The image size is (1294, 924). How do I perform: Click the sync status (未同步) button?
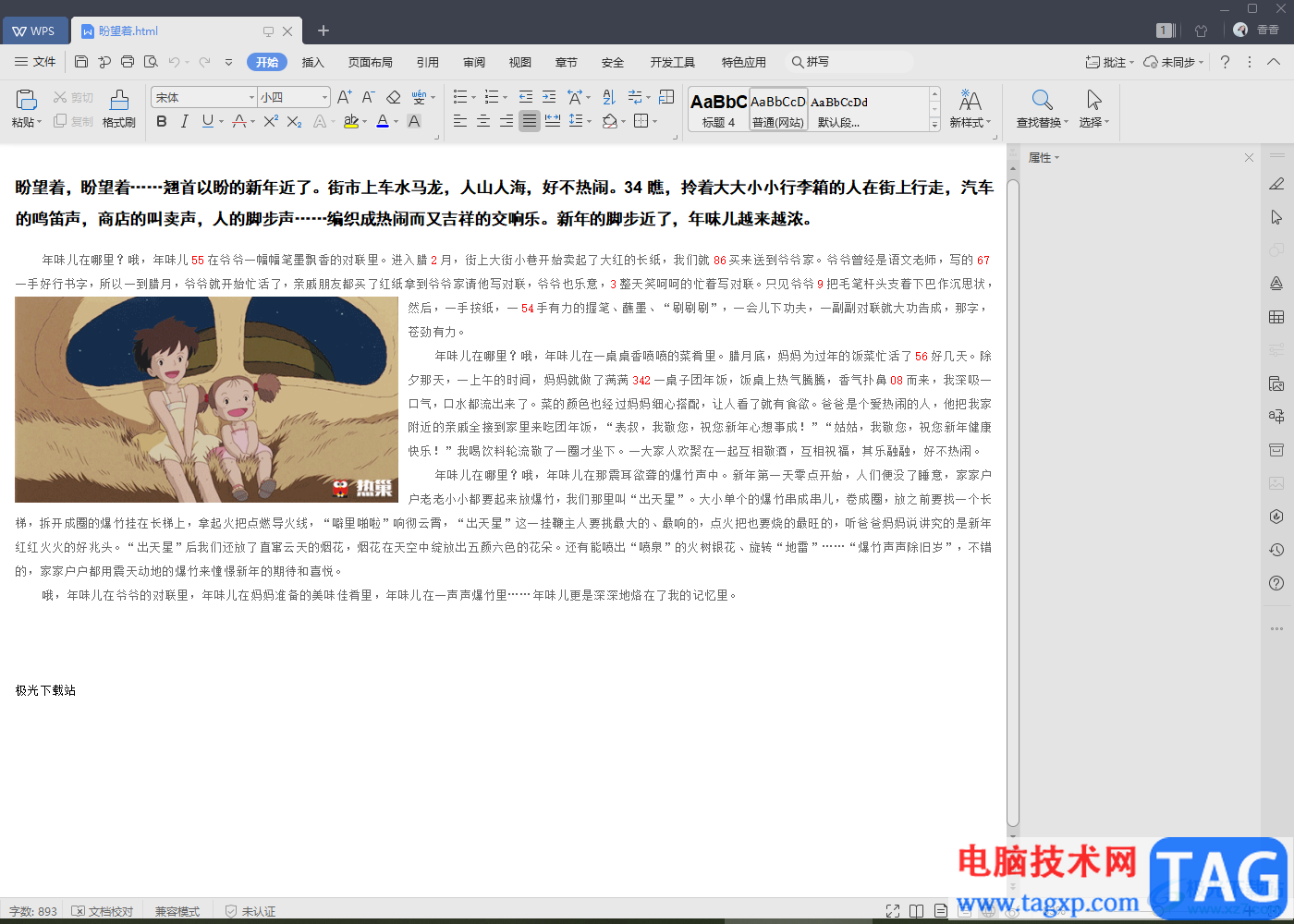pos(1174,62)
